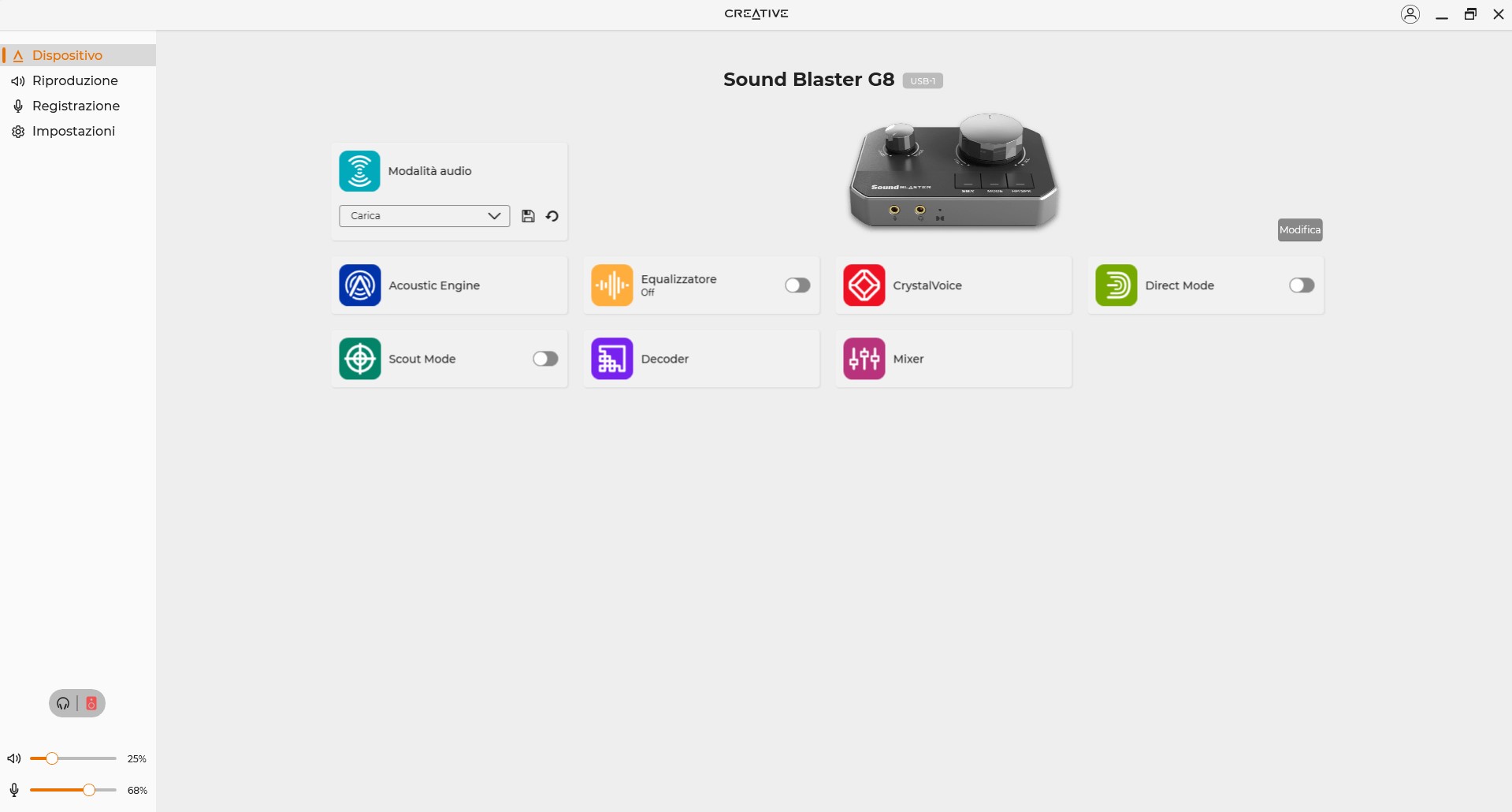Open the Acoustic Engine icon

360,285
